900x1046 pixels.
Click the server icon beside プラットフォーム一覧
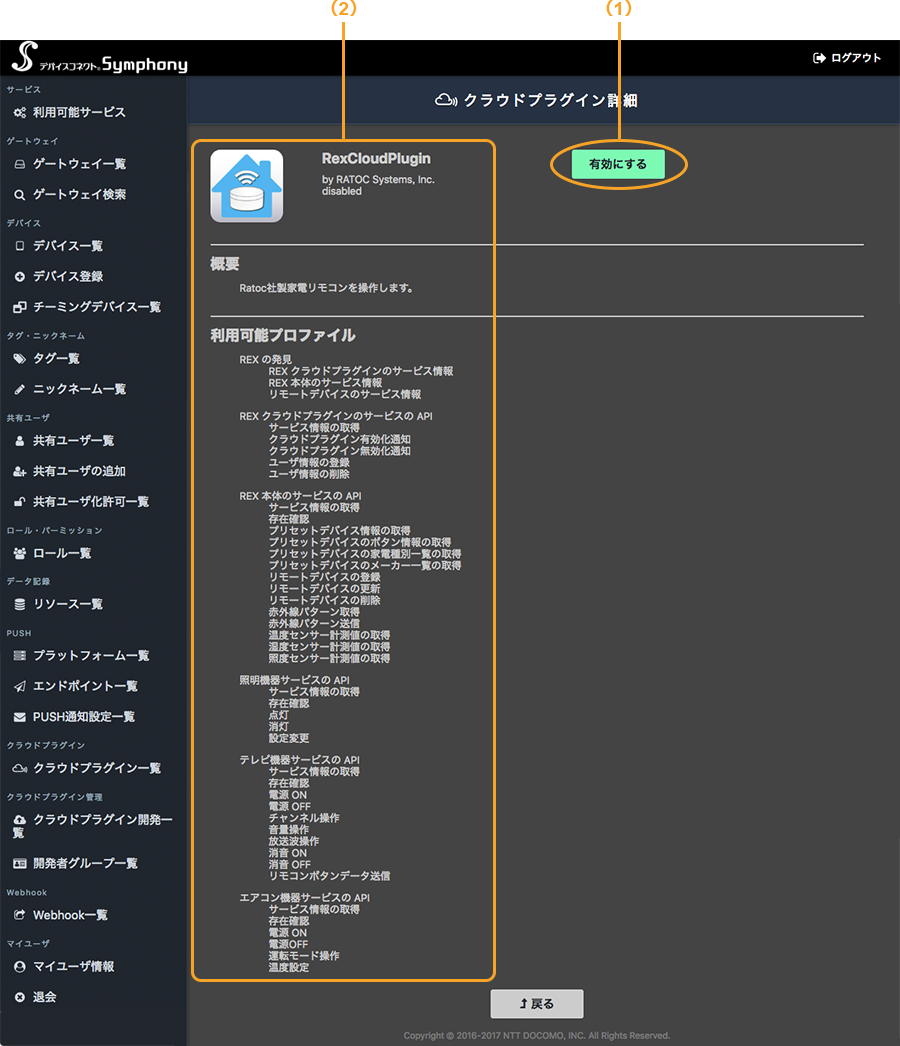pyautogui.click(x=20, y=656)
